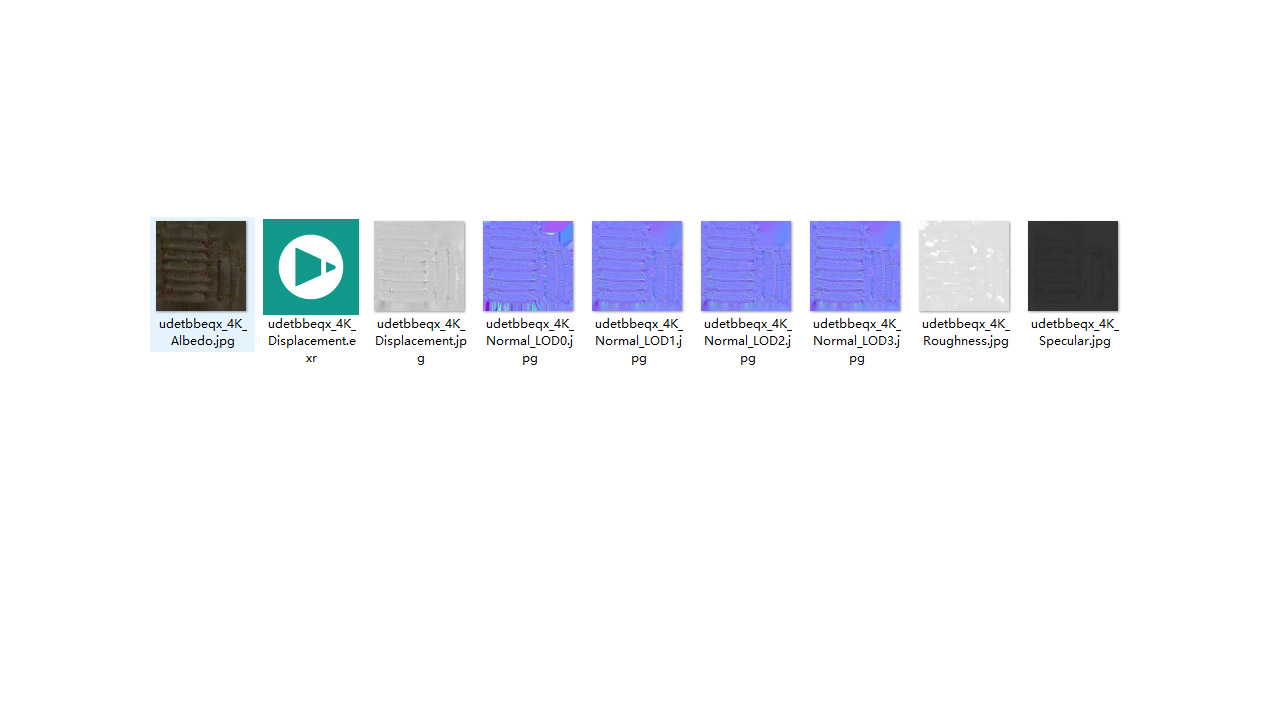Select the Roughness.jpg thumbnail

pos(964,266)
